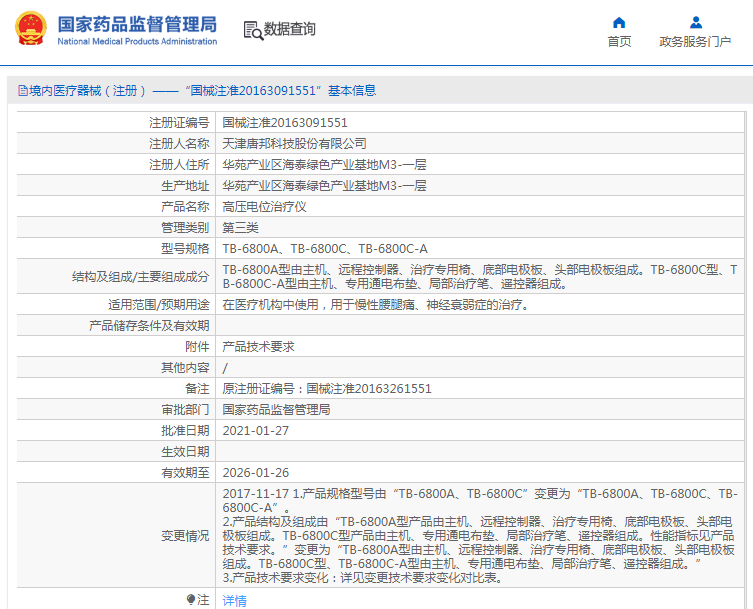Open 政务服务门户 portal link

(x=695, y=42)
